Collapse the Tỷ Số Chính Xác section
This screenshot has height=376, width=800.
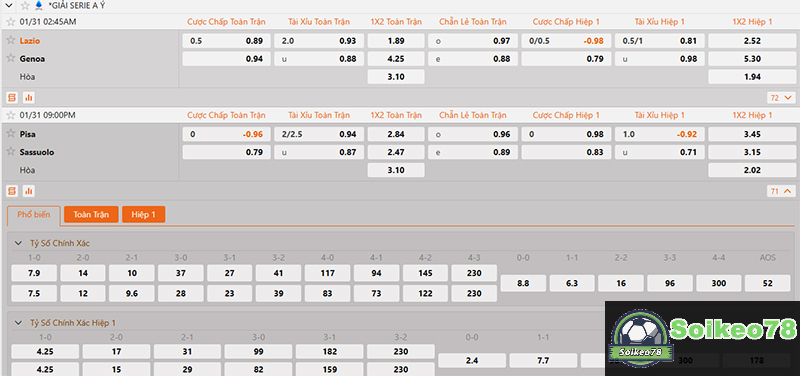pos(19,243)
